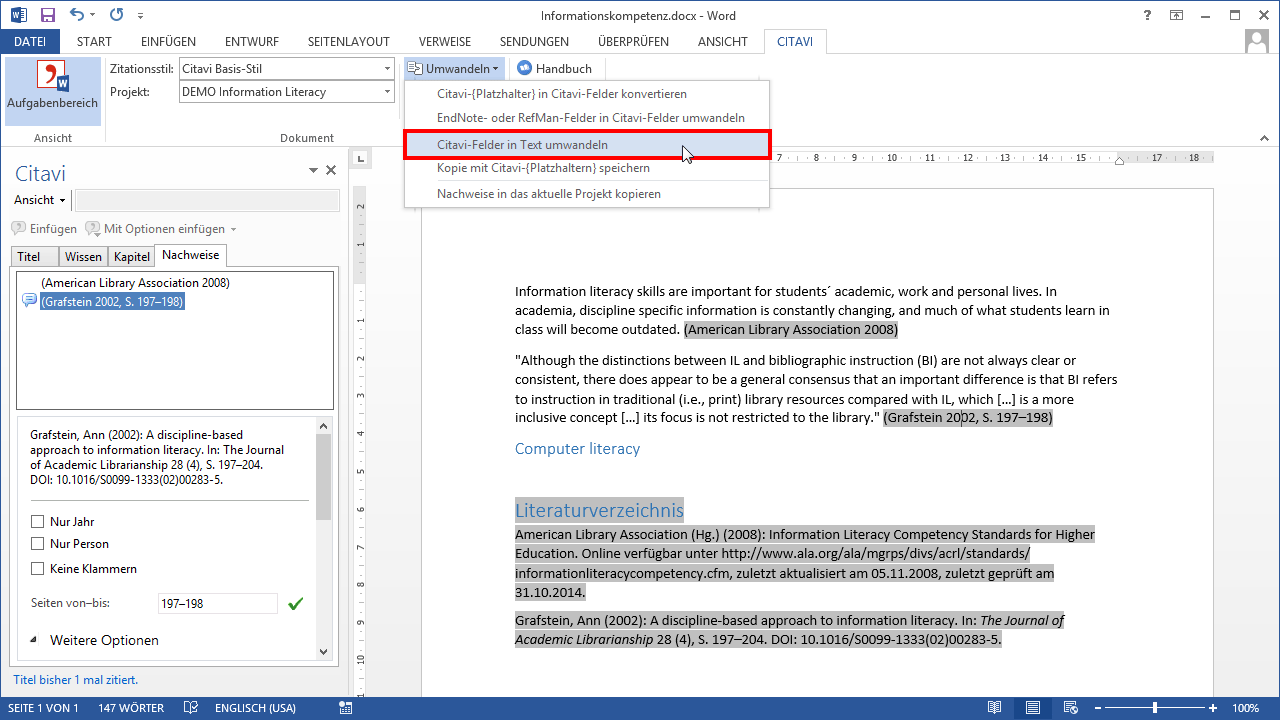The height and width of the screenshot is (720, 1280).
Task: Choose EndNote- oder RefMan-Felder umwandeln
Action: tap(587, 118)
